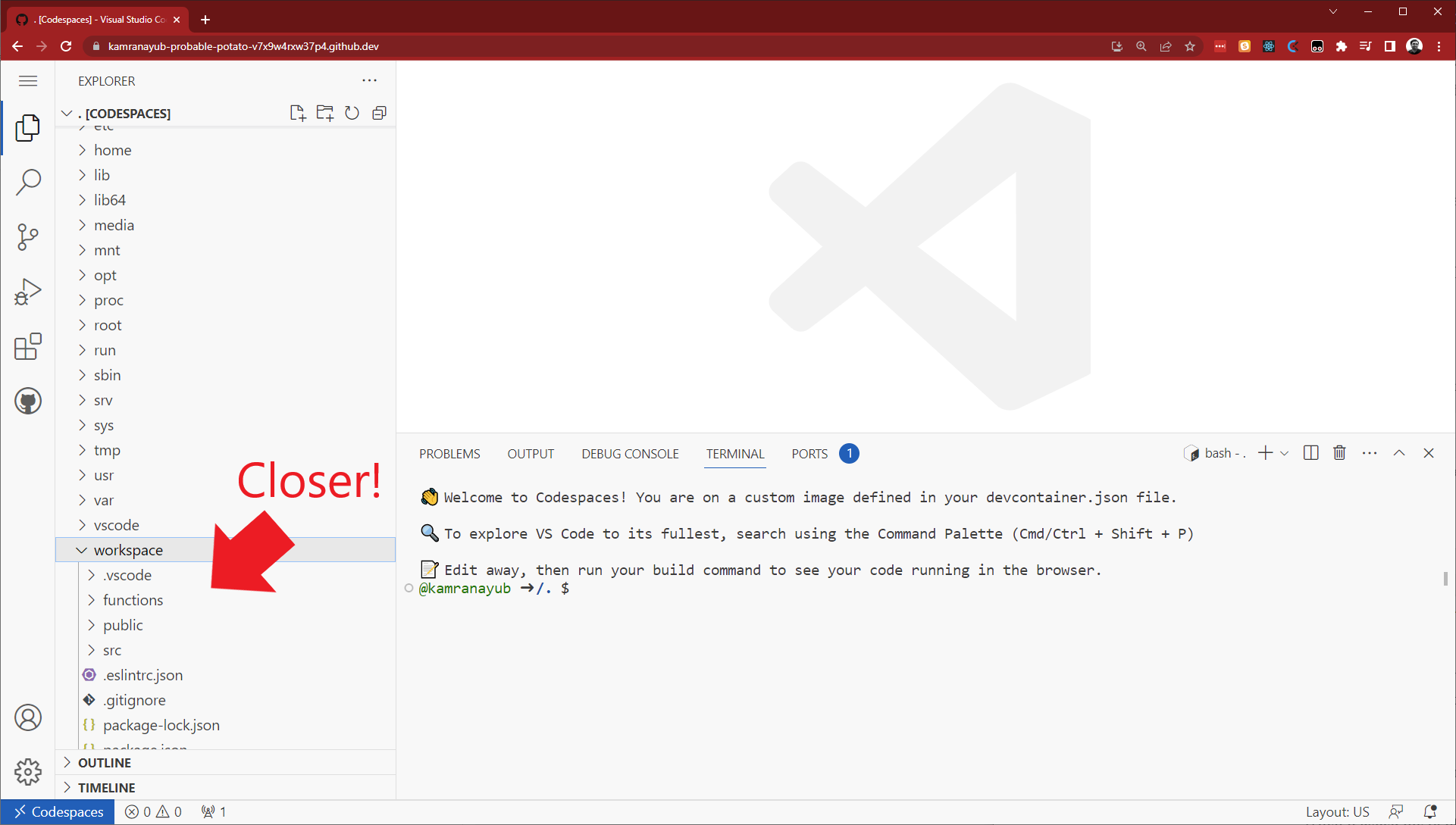This screenshot has width=1456, height=825.
Task: Expand the OUTLINE section
Action: (105, 763)
